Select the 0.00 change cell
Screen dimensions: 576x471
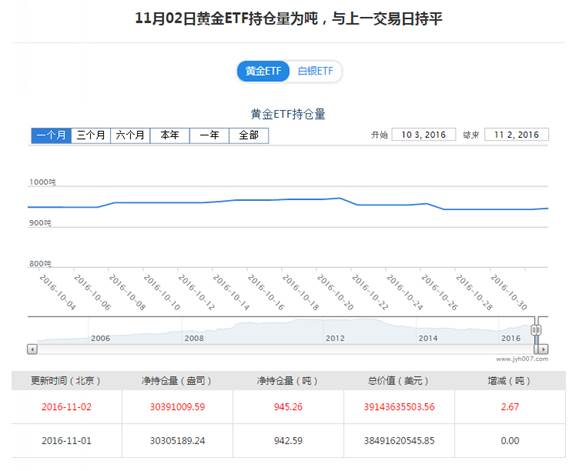pyautogui.click(x=510, y=441)
